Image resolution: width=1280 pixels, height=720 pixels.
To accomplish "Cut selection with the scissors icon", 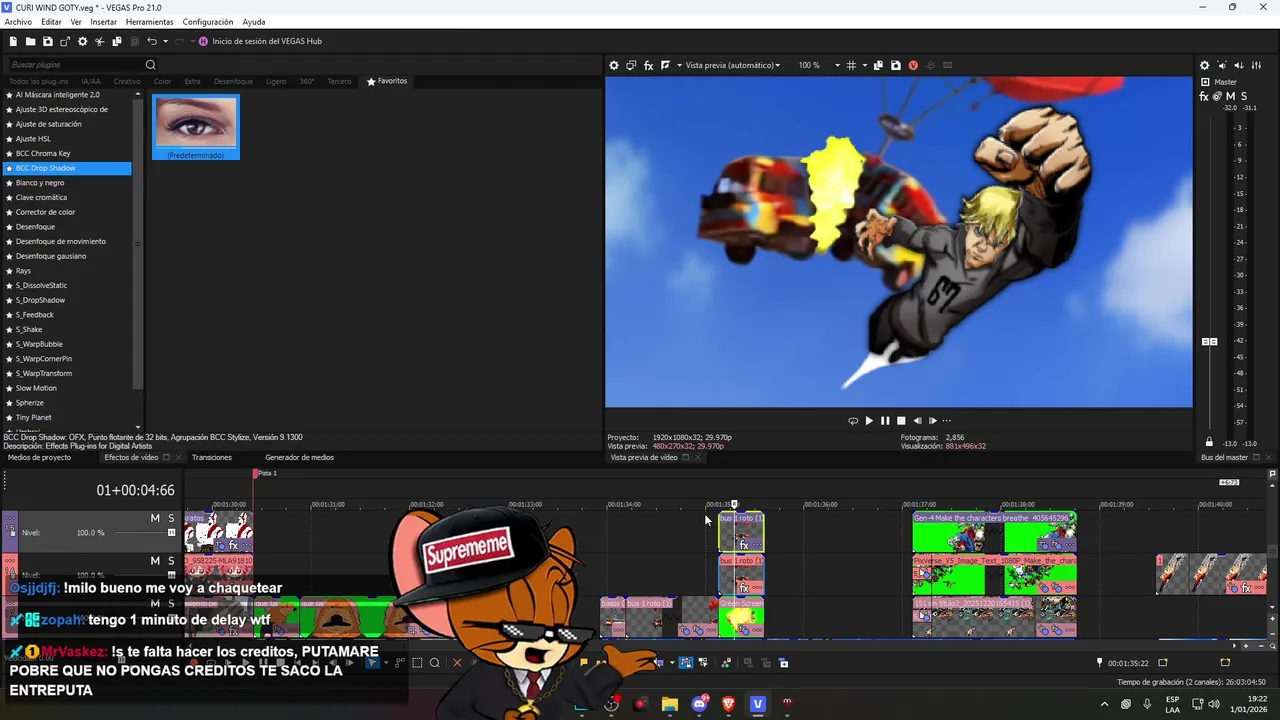I will pyautogui.click(x=99, y=41).
